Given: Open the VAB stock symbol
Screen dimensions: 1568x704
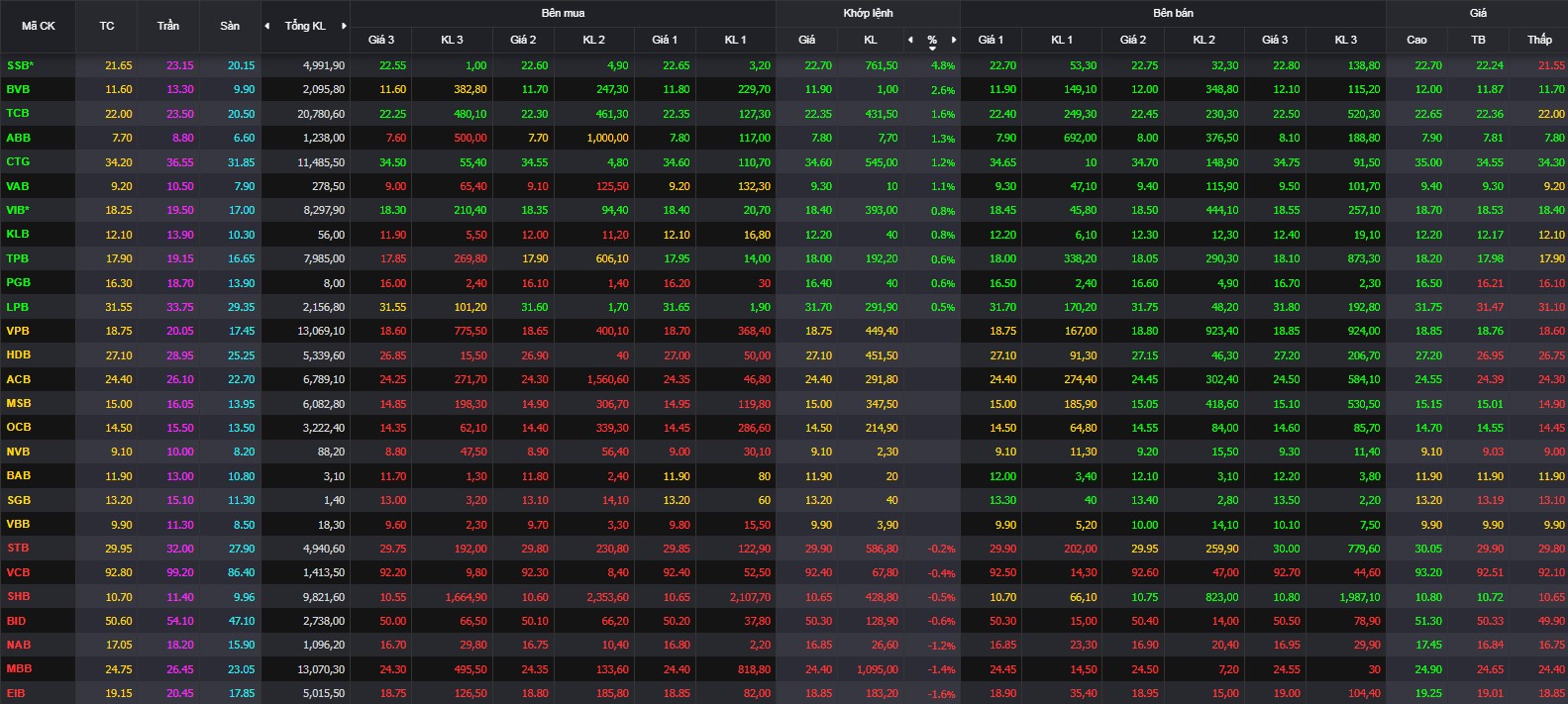Looking at the screenshot, I should coord(18,186).
